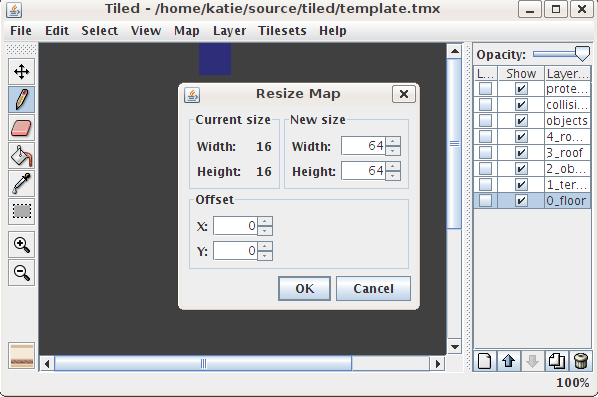Screen dimensions: 598x397
Task: Decrease the Y offset value
Action: [265, 256]
